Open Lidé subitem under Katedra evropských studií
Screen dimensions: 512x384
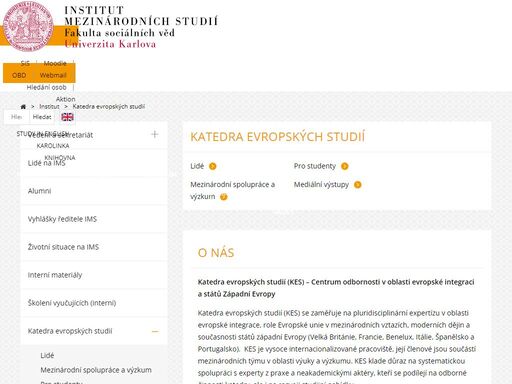[x=47, y=356]
